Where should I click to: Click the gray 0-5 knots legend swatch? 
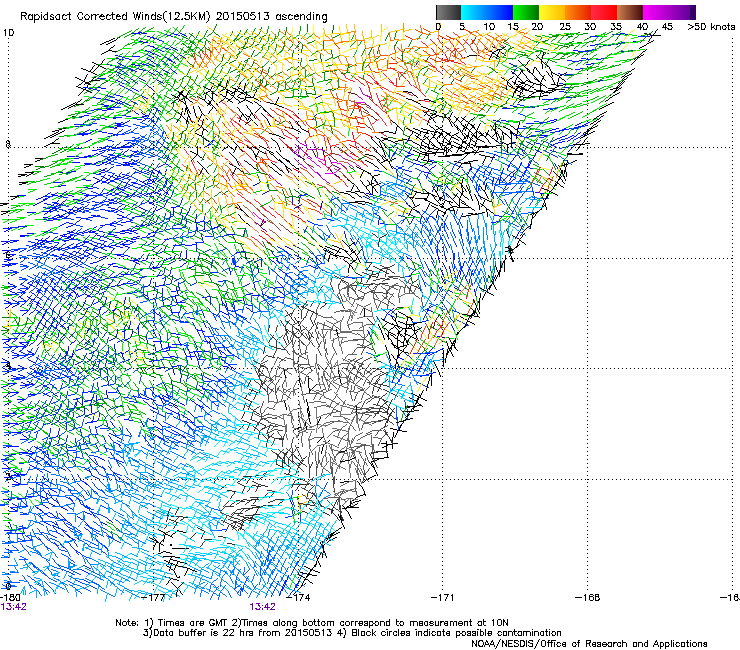point(448,12)
